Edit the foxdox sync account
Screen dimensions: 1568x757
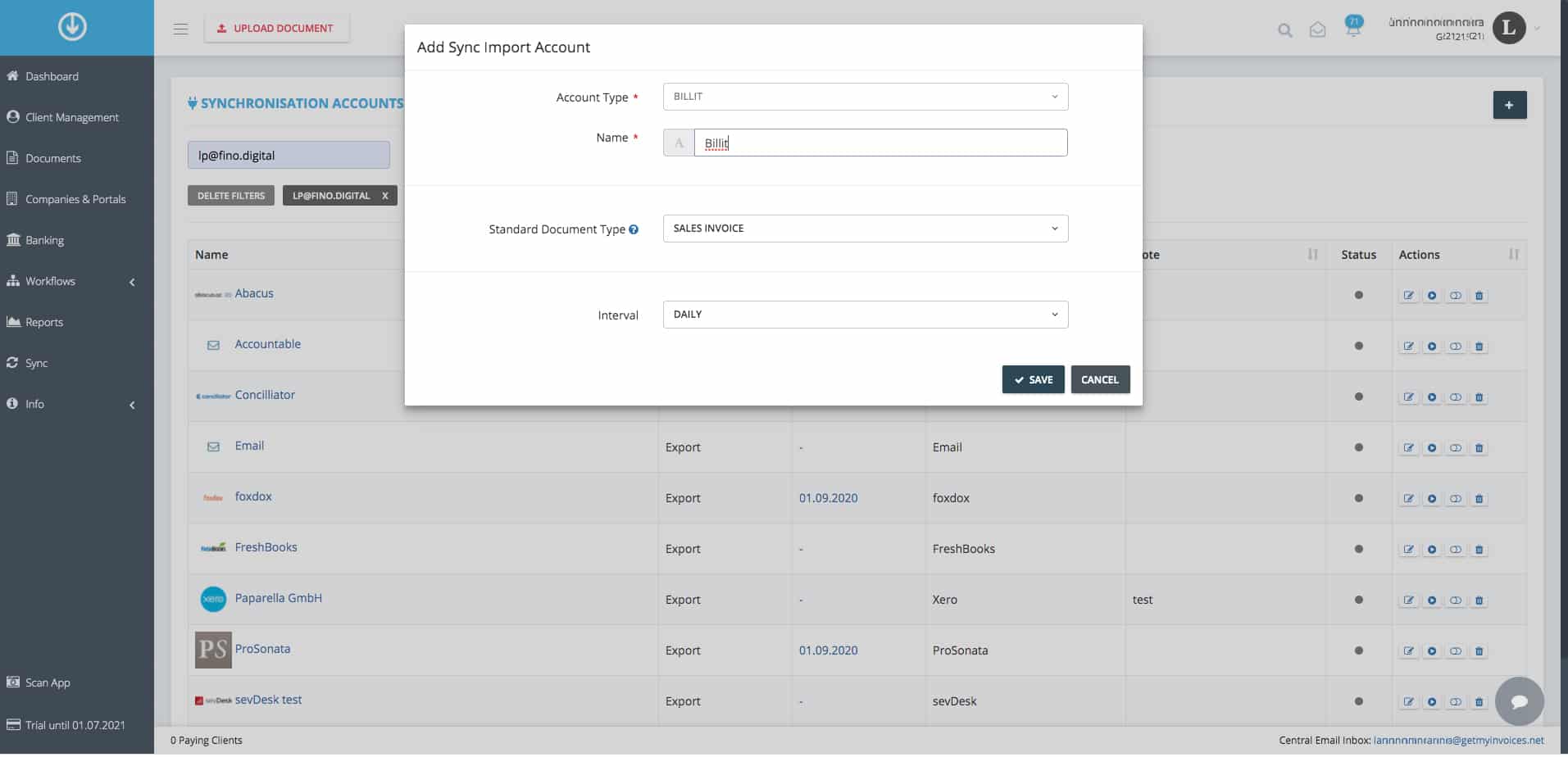(1408, 499)
